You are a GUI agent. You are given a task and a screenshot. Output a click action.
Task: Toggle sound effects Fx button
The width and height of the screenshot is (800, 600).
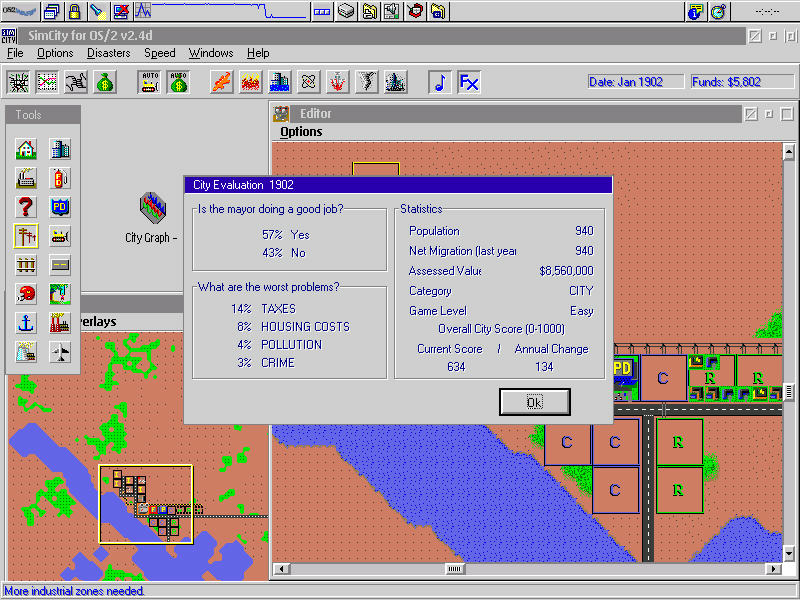coord(468,82)
